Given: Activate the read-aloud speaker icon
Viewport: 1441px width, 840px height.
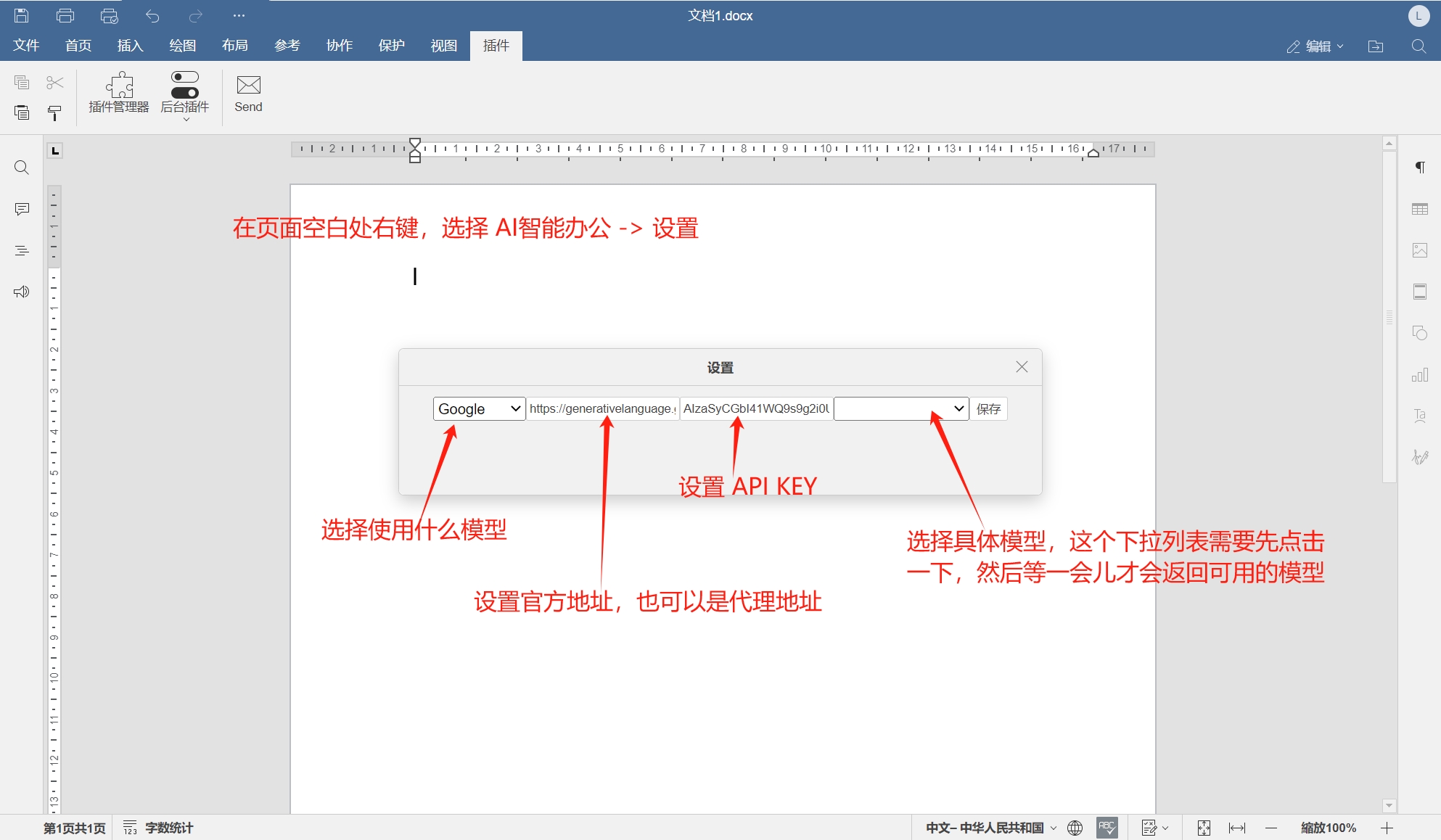Looking at the screenshot, I should (x=21, y=291).
